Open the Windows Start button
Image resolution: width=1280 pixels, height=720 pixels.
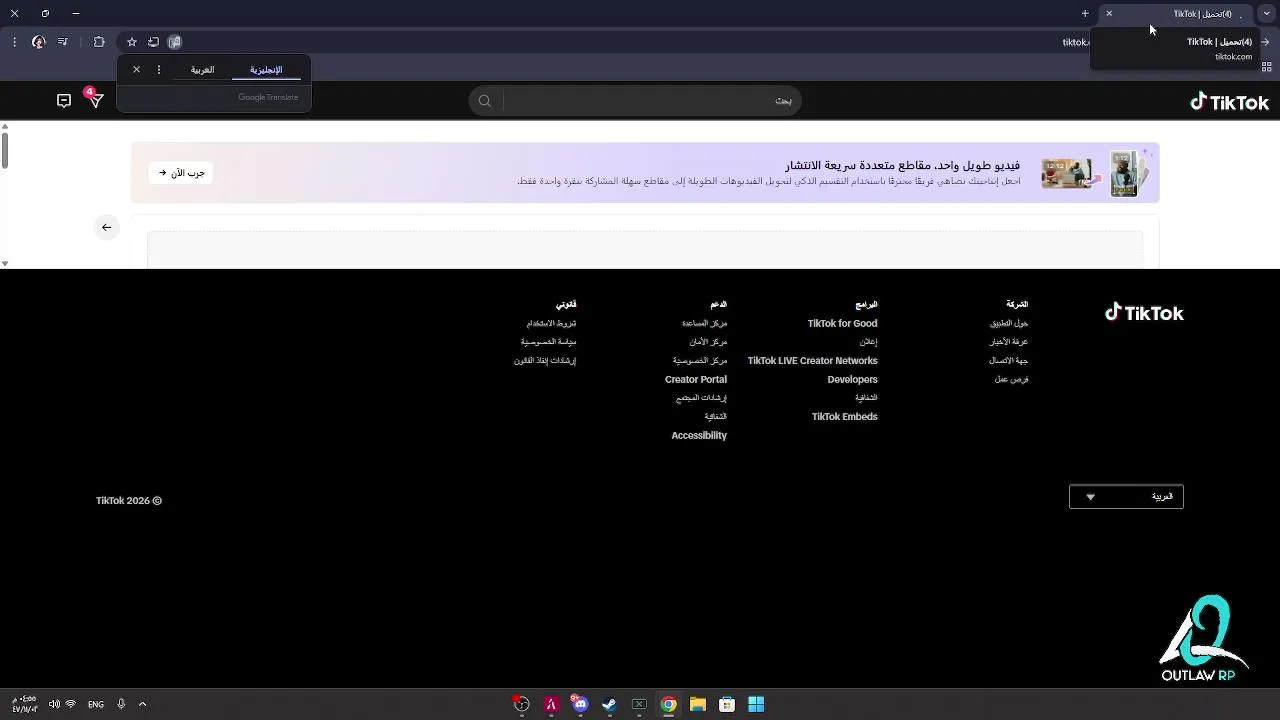coord(756,704)
